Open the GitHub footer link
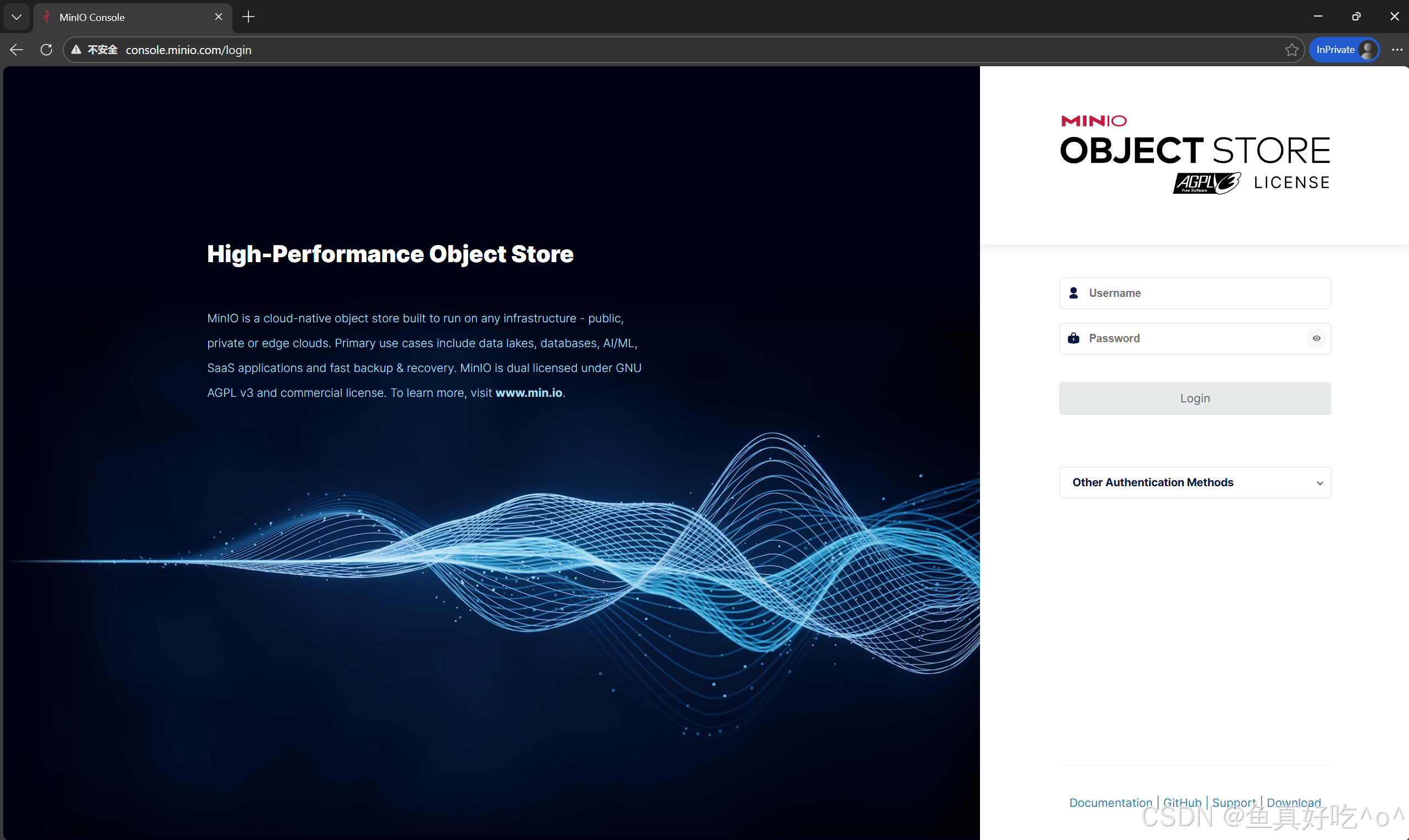Screen dimensions: 1409x840 (1182, 802)
